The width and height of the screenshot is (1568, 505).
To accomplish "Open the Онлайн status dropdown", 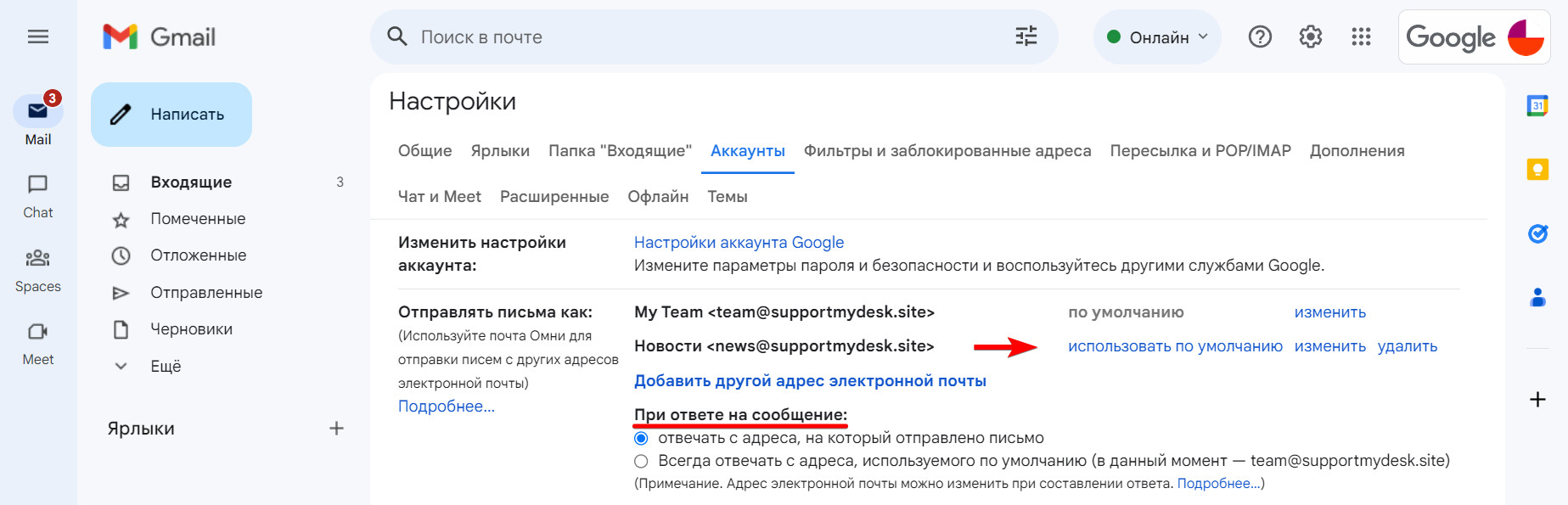I will pyautogui.click(x=1158, y=37).
